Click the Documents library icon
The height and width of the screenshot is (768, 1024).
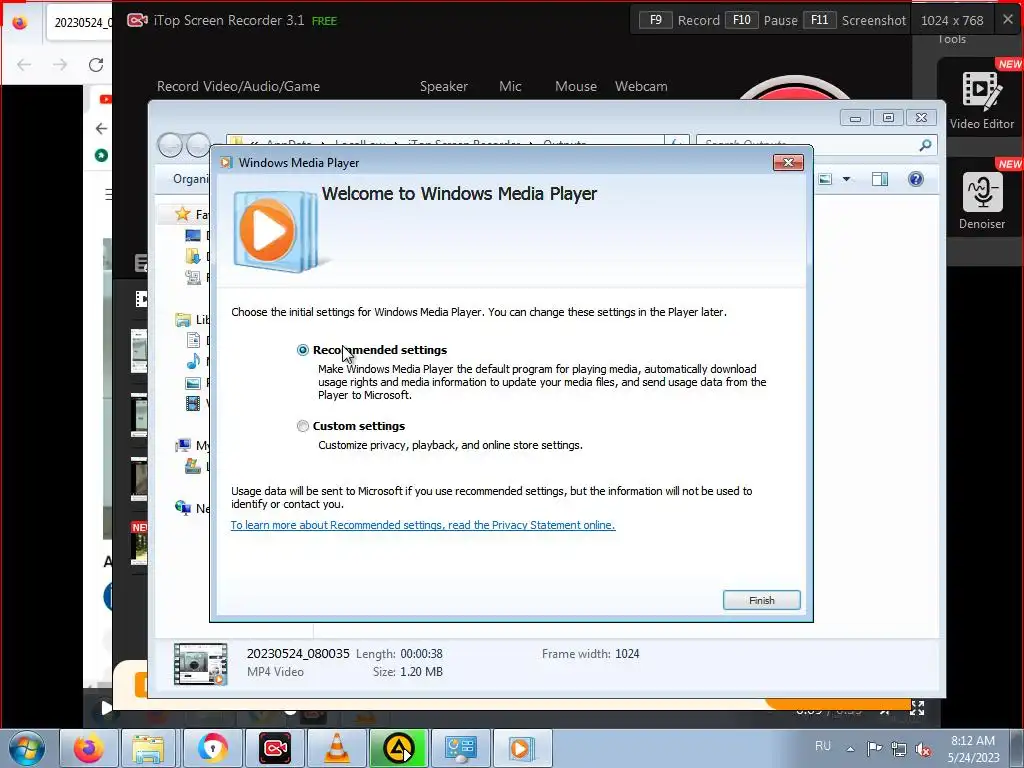193,340
